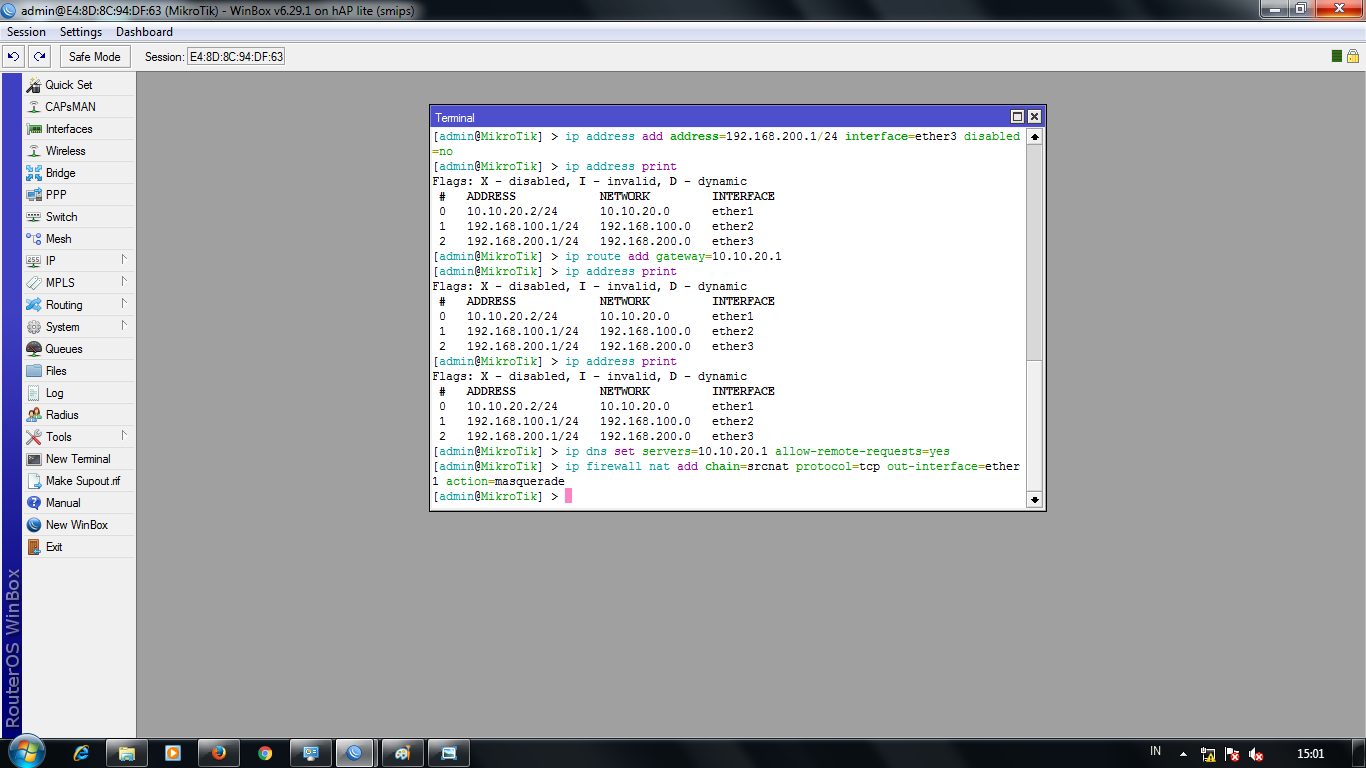Open the Radius menu icon
Viewport: 1366px width, 768px height.
tap(34, 415)
